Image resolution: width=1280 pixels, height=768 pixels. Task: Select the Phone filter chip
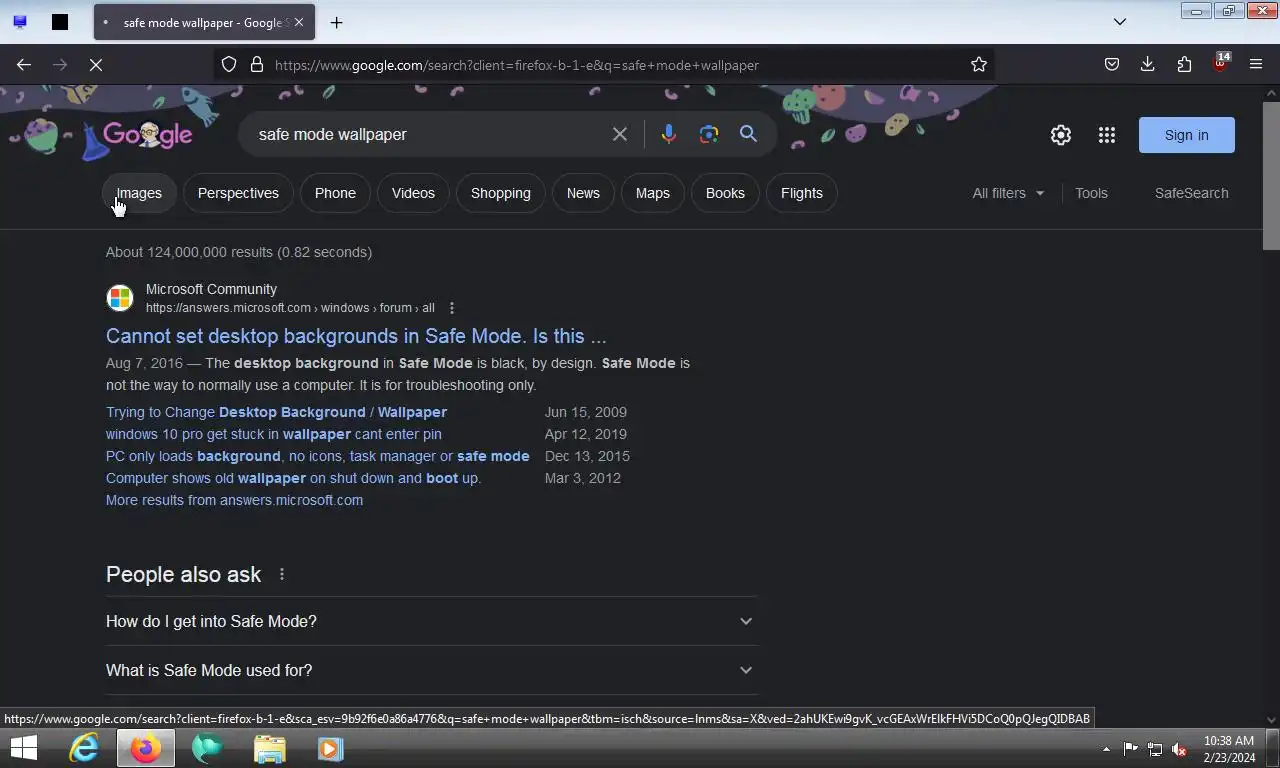coord(335,193)
